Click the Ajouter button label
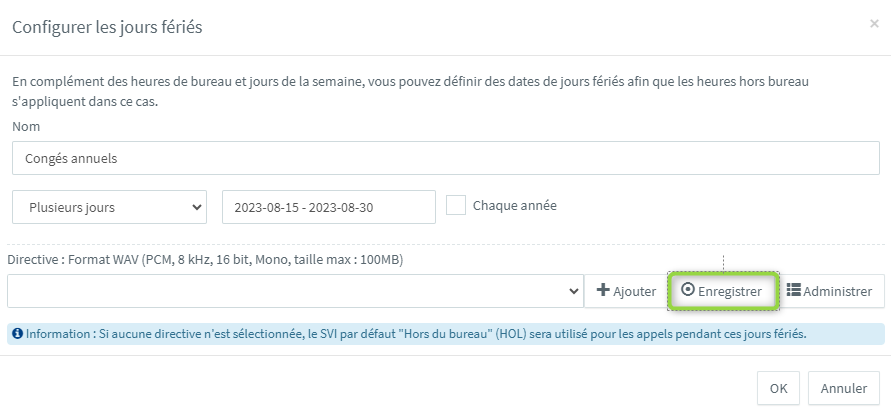Viewport: 891px width, 412px height. [x=634, y=291]
